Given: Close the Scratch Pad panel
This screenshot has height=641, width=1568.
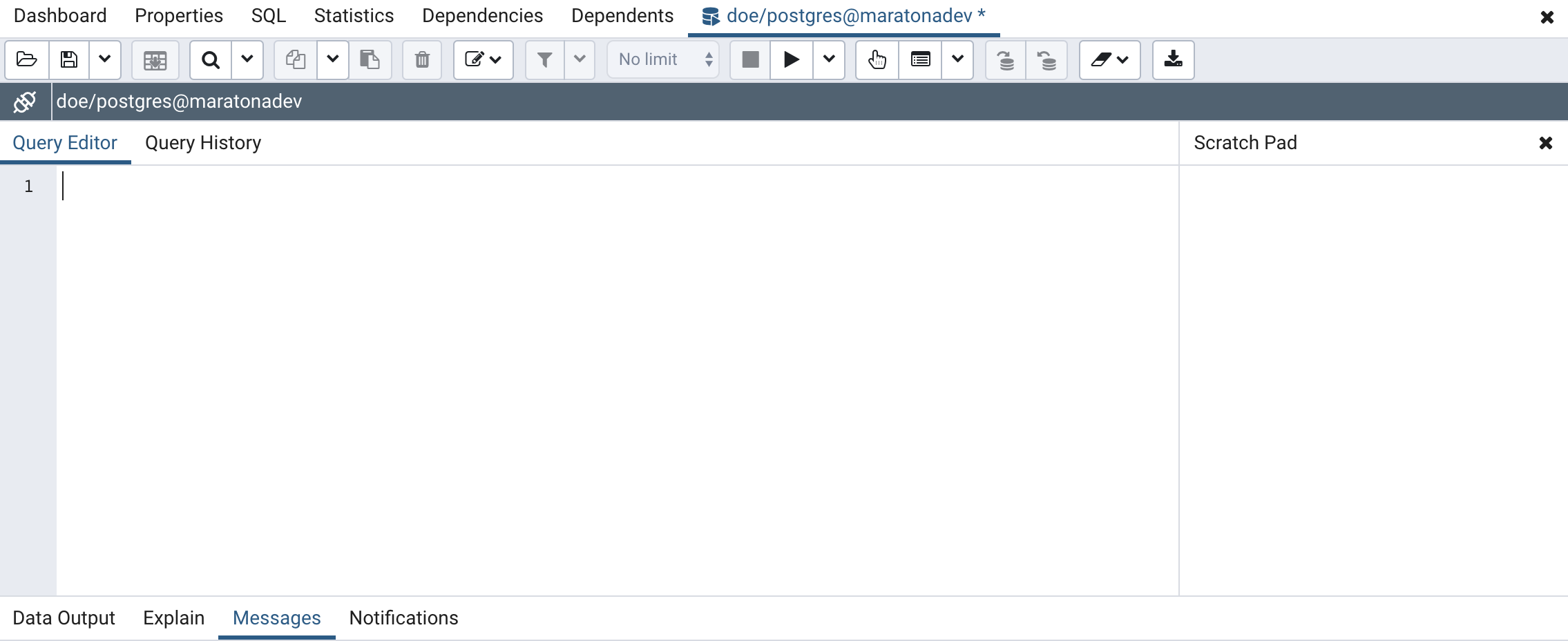Looking at the screenshot, I should pos(1546,143).
